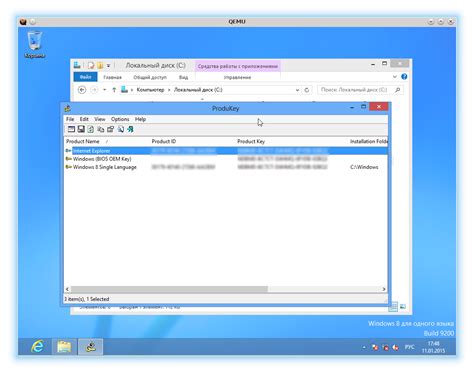Click the Средства работы с приложениями contextual tab
Image resolution: width=474 pixels, height=374 pixels.
238,66
